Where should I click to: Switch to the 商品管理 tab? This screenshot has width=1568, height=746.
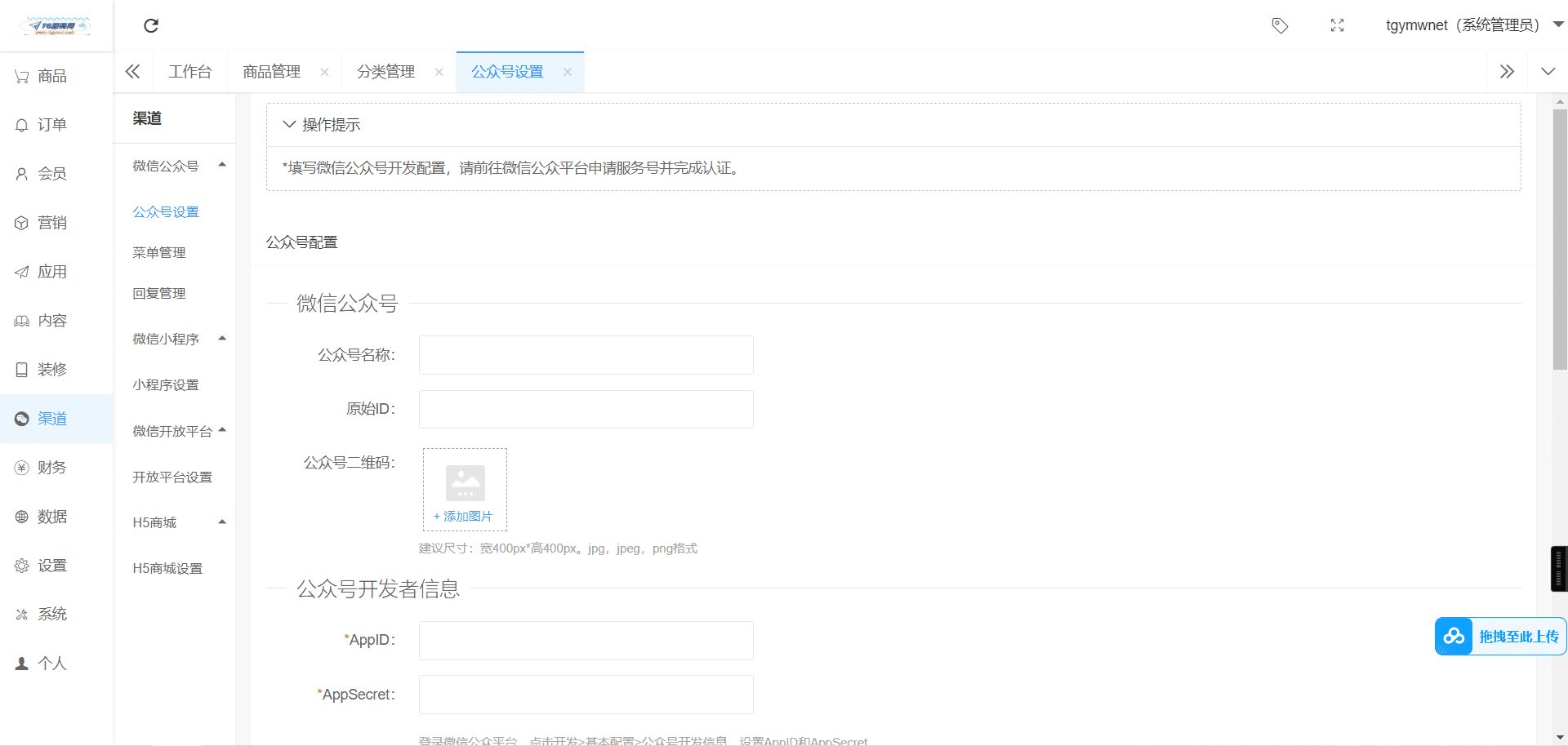(x=272, y=72)
